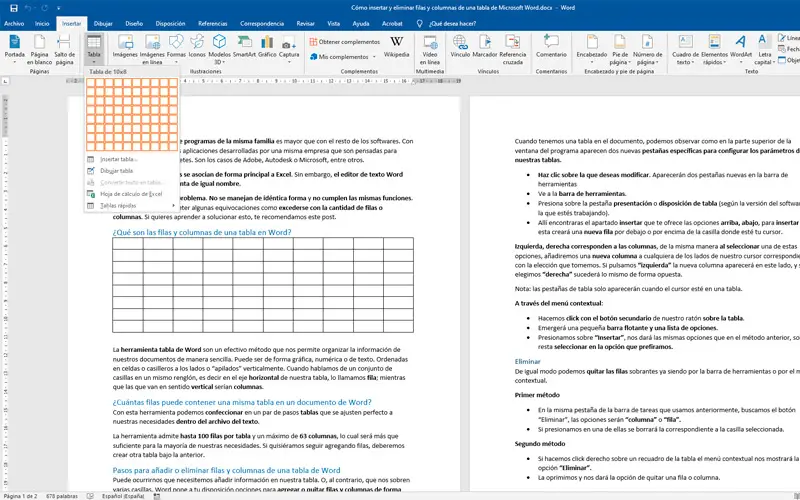Click the Salto de página icon
Screen dimensions: 800x500
(65, 43)
